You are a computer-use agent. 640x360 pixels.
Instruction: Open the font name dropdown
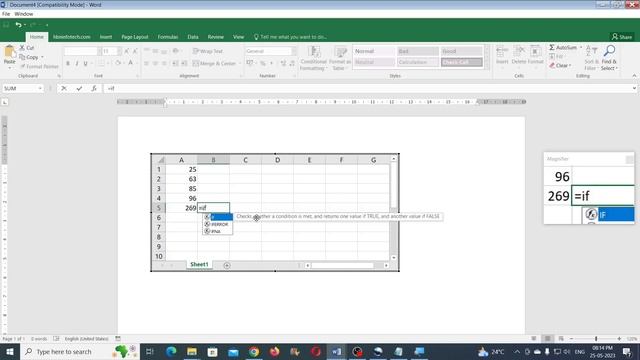click(99, 51)
